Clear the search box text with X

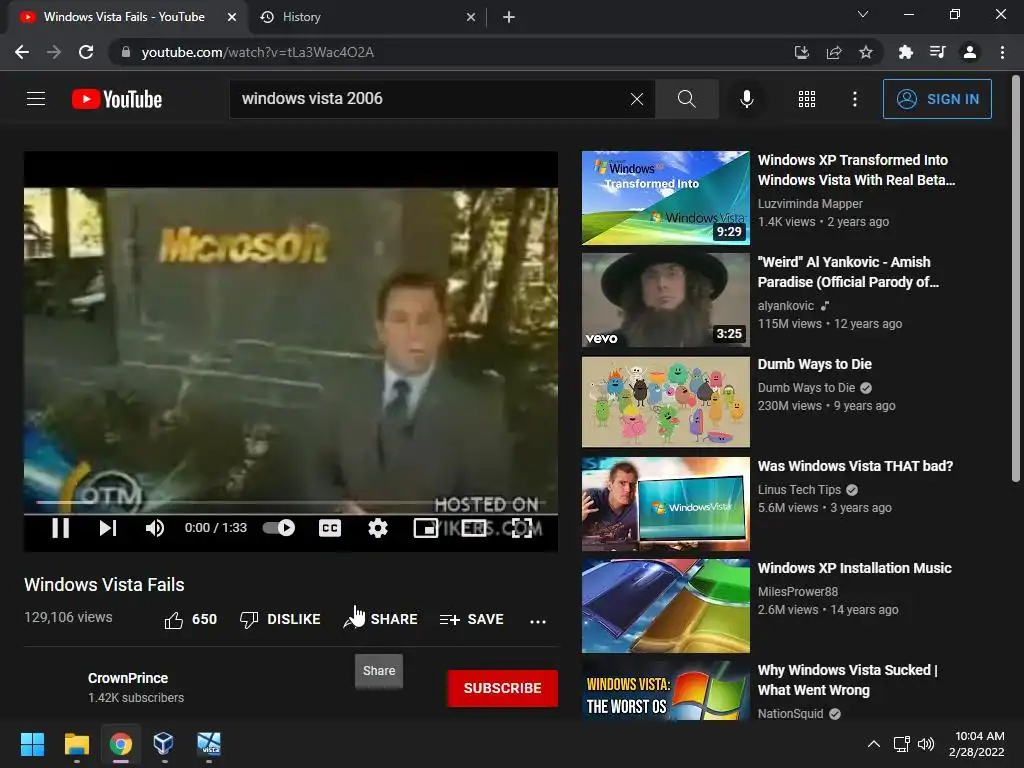click(637, 99)
